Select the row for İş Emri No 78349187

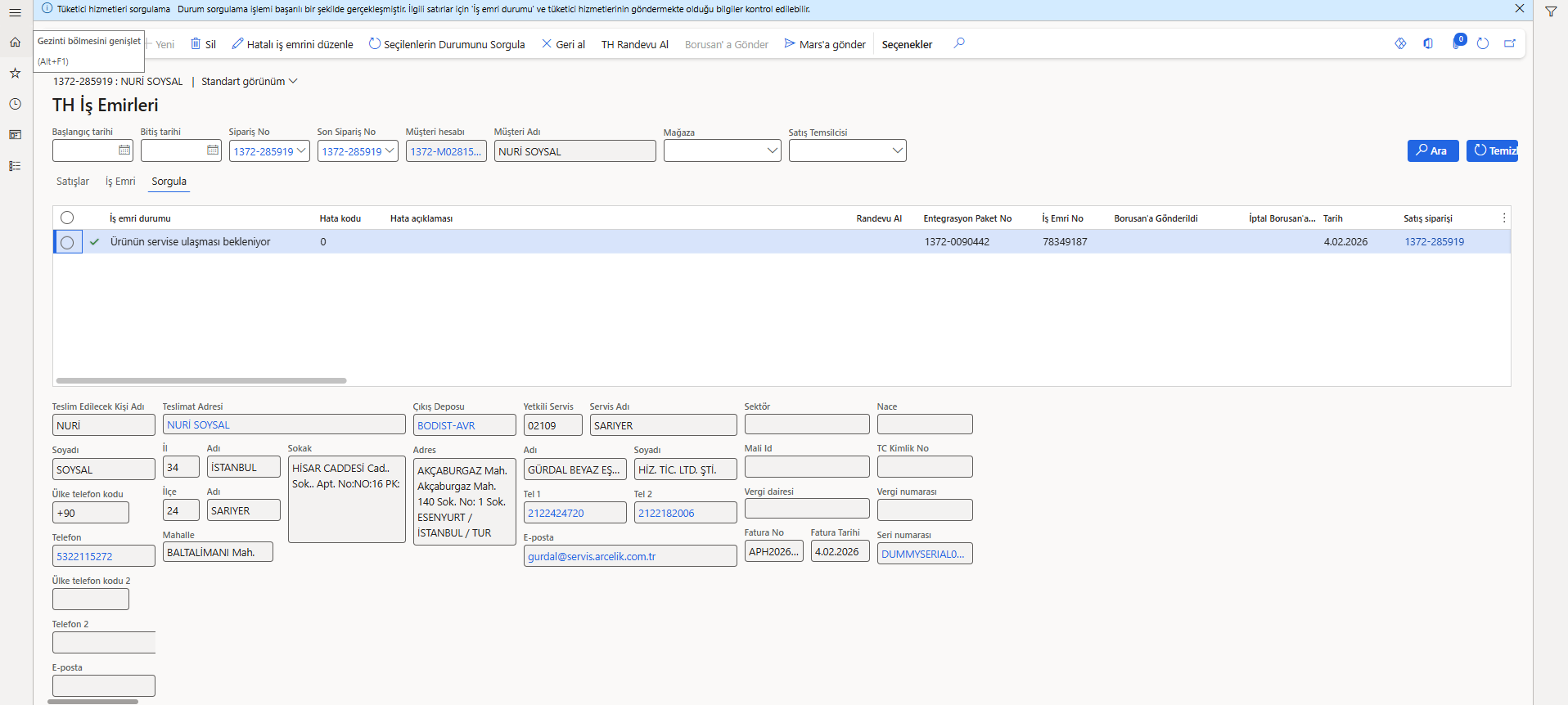67,242
